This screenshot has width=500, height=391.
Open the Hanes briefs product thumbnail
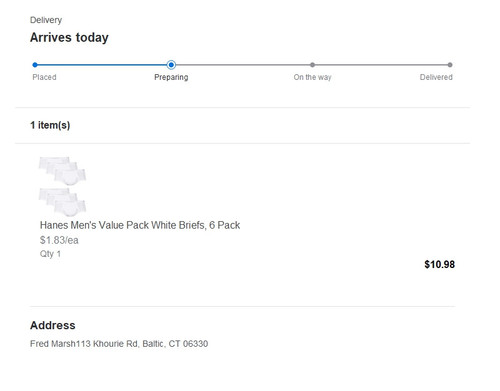[x=62, y=186]
